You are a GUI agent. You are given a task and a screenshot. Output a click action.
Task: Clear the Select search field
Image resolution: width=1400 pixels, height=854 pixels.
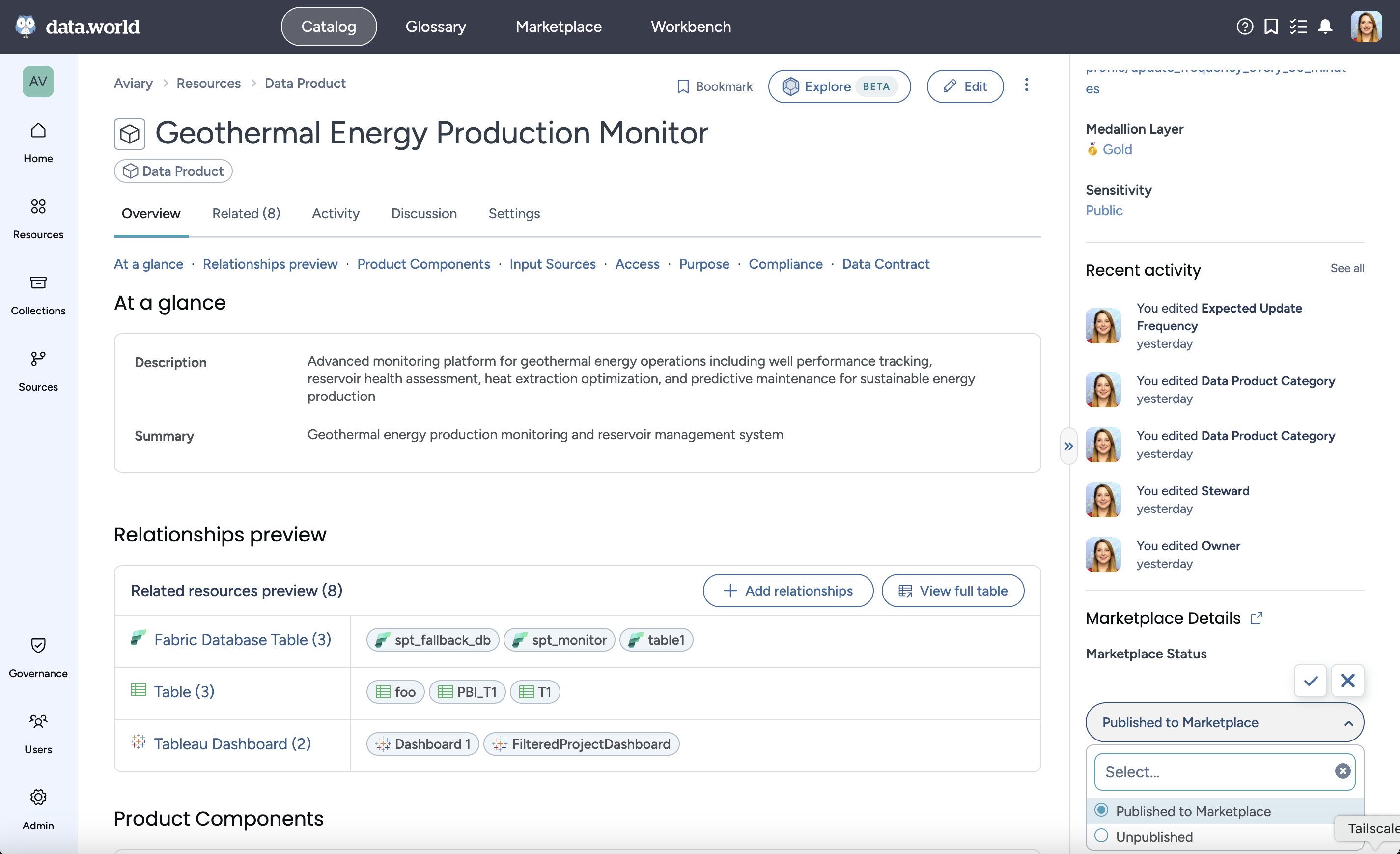click(x=1342, y=770)
